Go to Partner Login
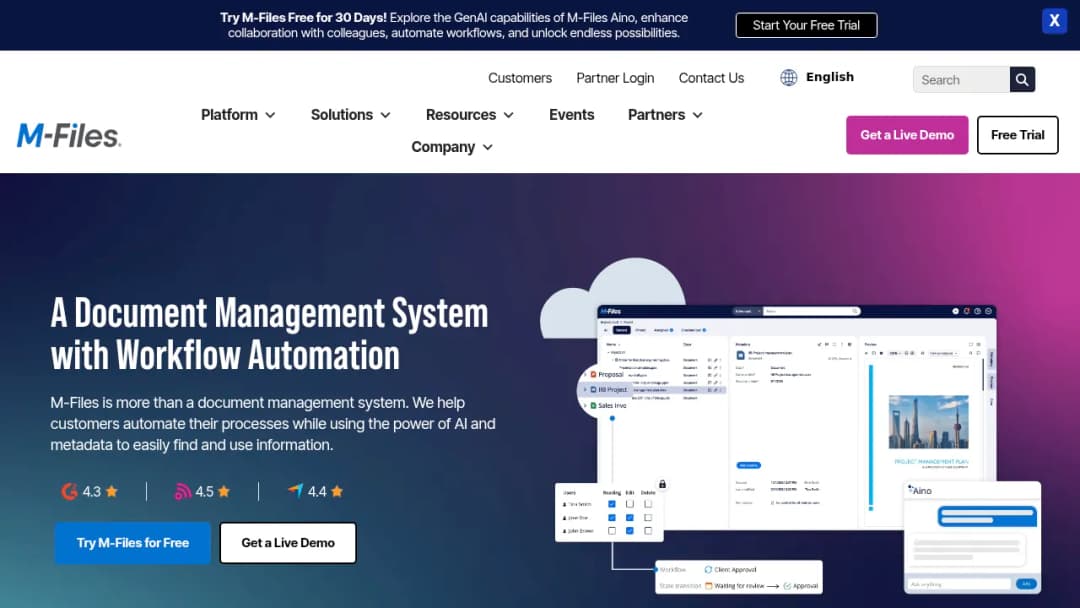The width and height of the screenshot is (1080, 608). (x=615, y=78)
